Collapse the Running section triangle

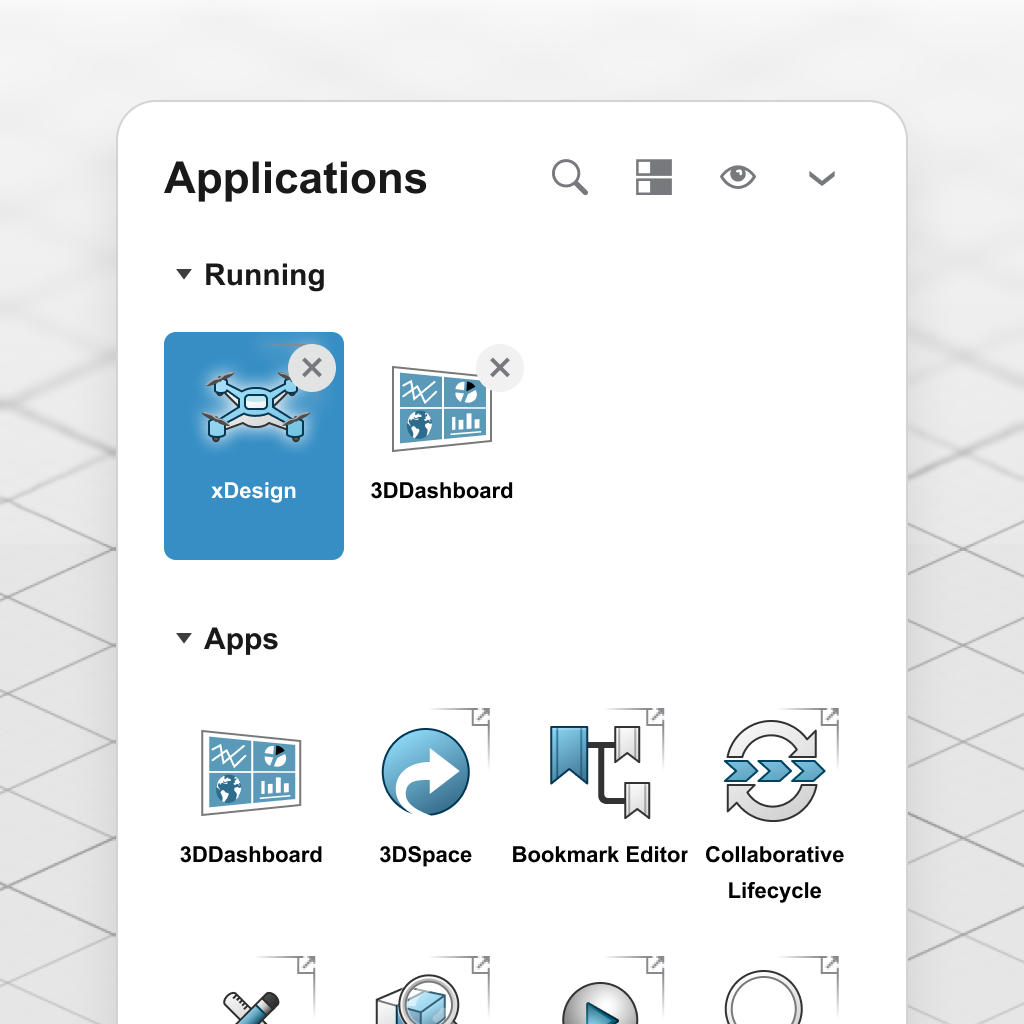tap(184, 274)
